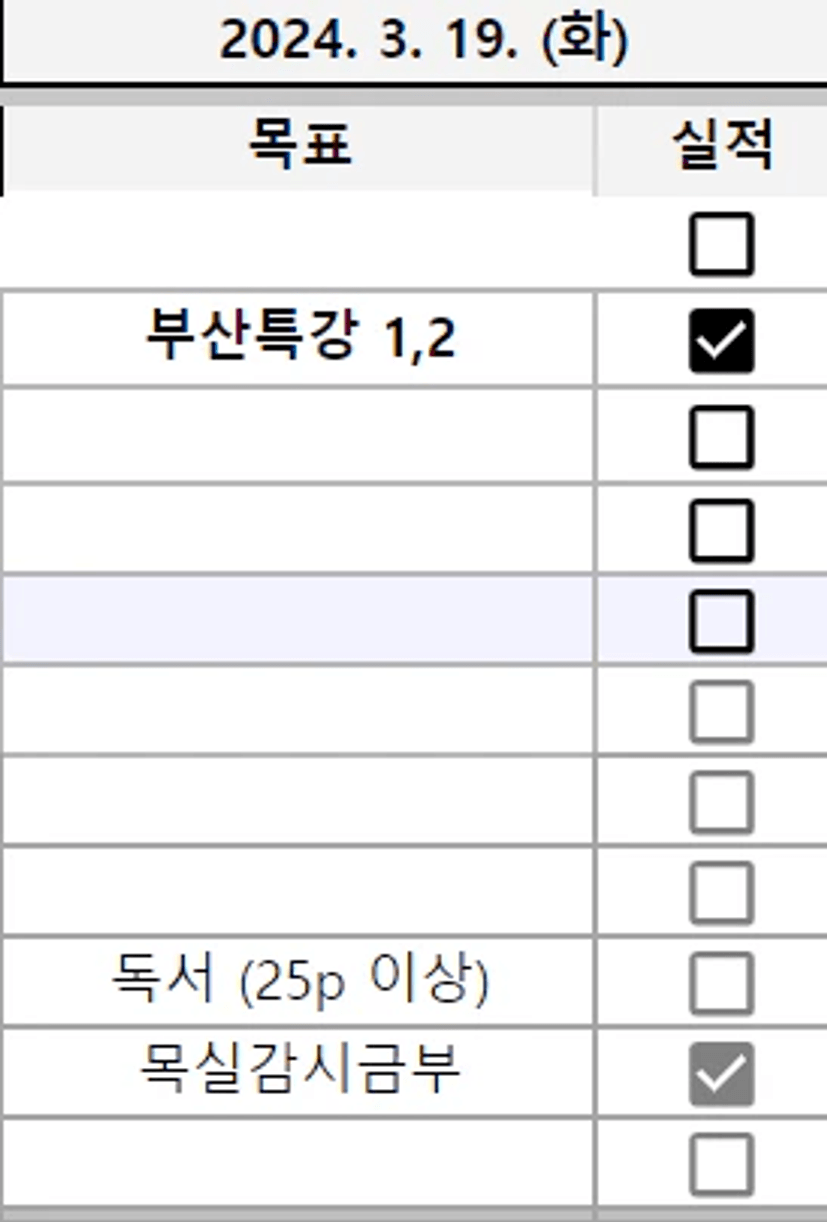Select the 부산특강 1,2 goal cell
Viewport: 827px width, 1222px height.
tap(298, 339)
